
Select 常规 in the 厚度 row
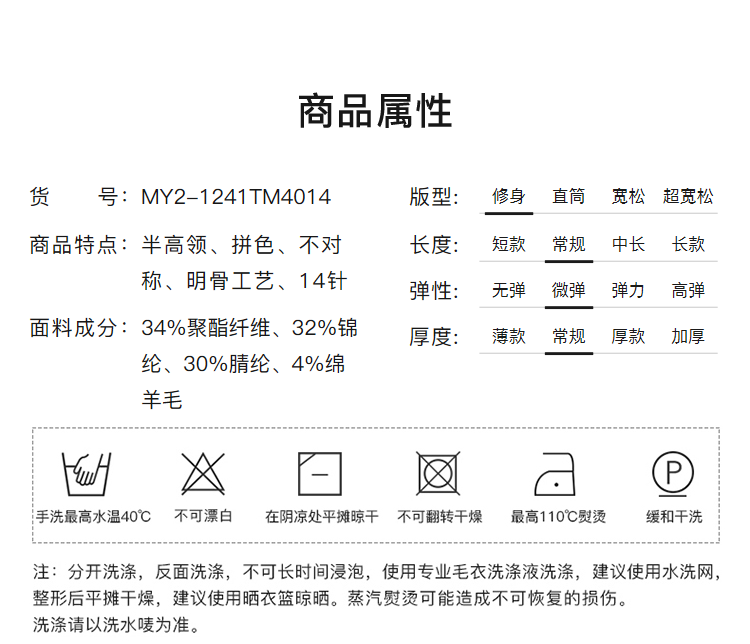pyautogui.click(x=568, y=337)
